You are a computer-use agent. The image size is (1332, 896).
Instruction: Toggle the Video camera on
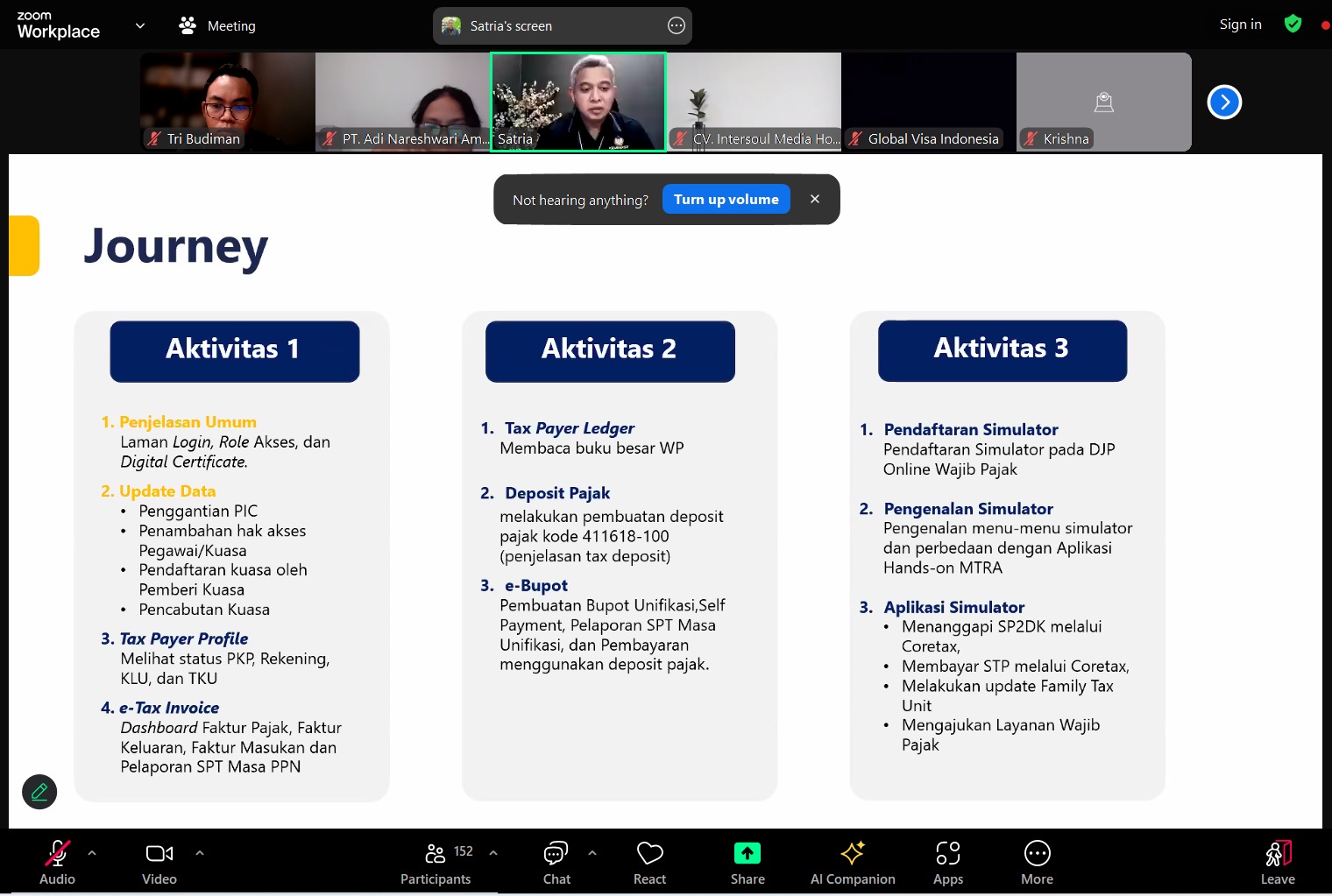[159, 863]
